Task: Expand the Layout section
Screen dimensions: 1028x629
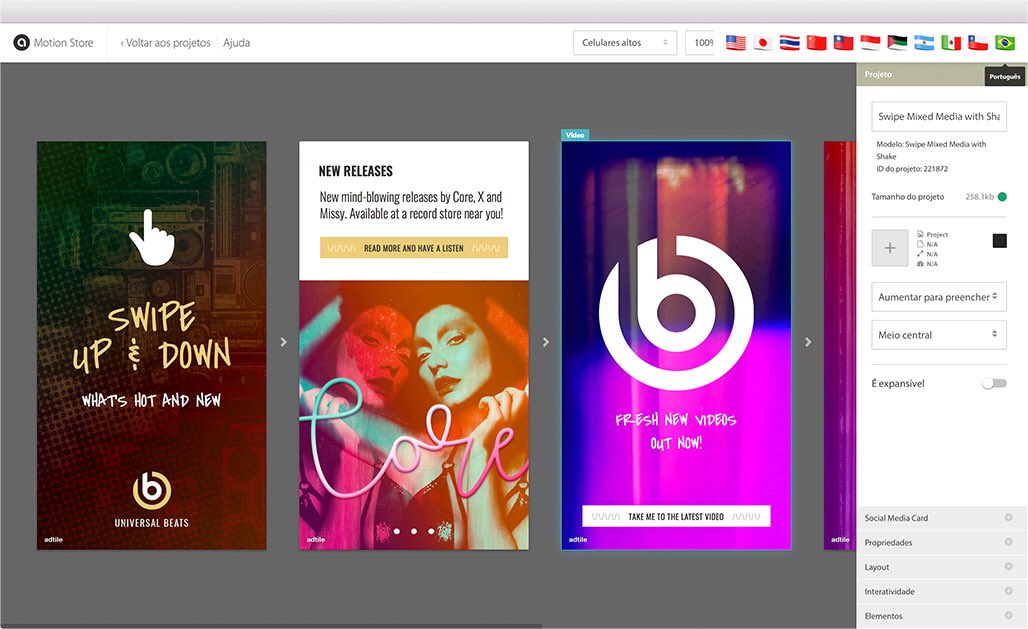Action: point(941,567)
